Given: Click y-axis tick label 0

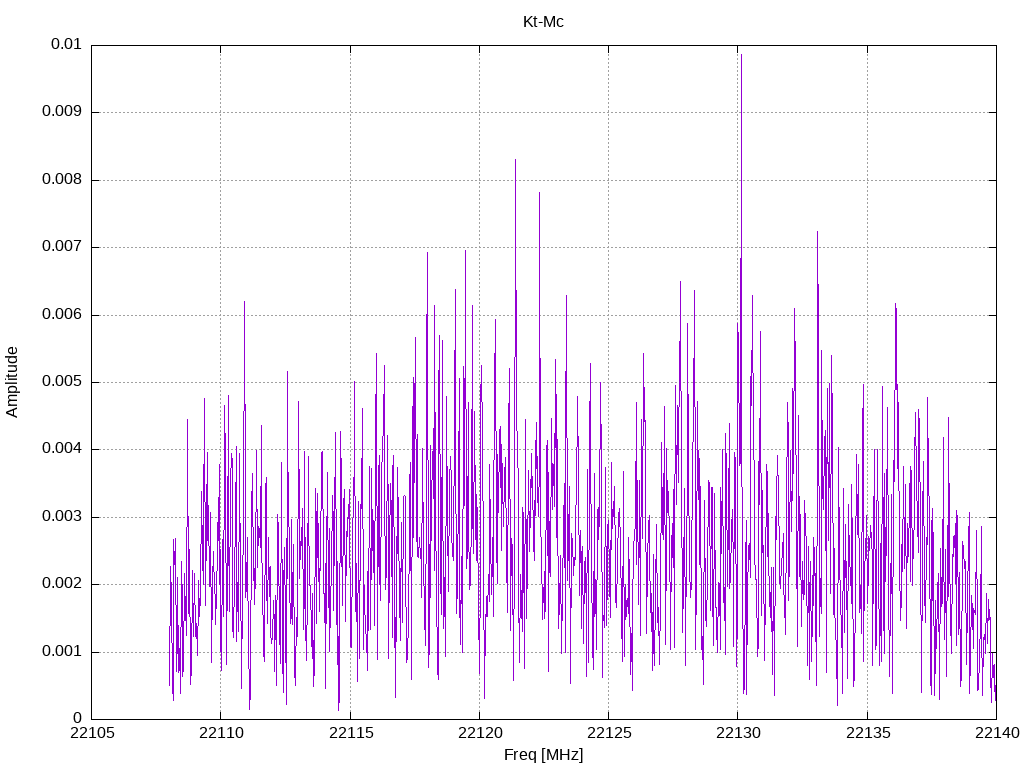Looking at the screenshot, I should pyautogui.click(x=78, y=719).
